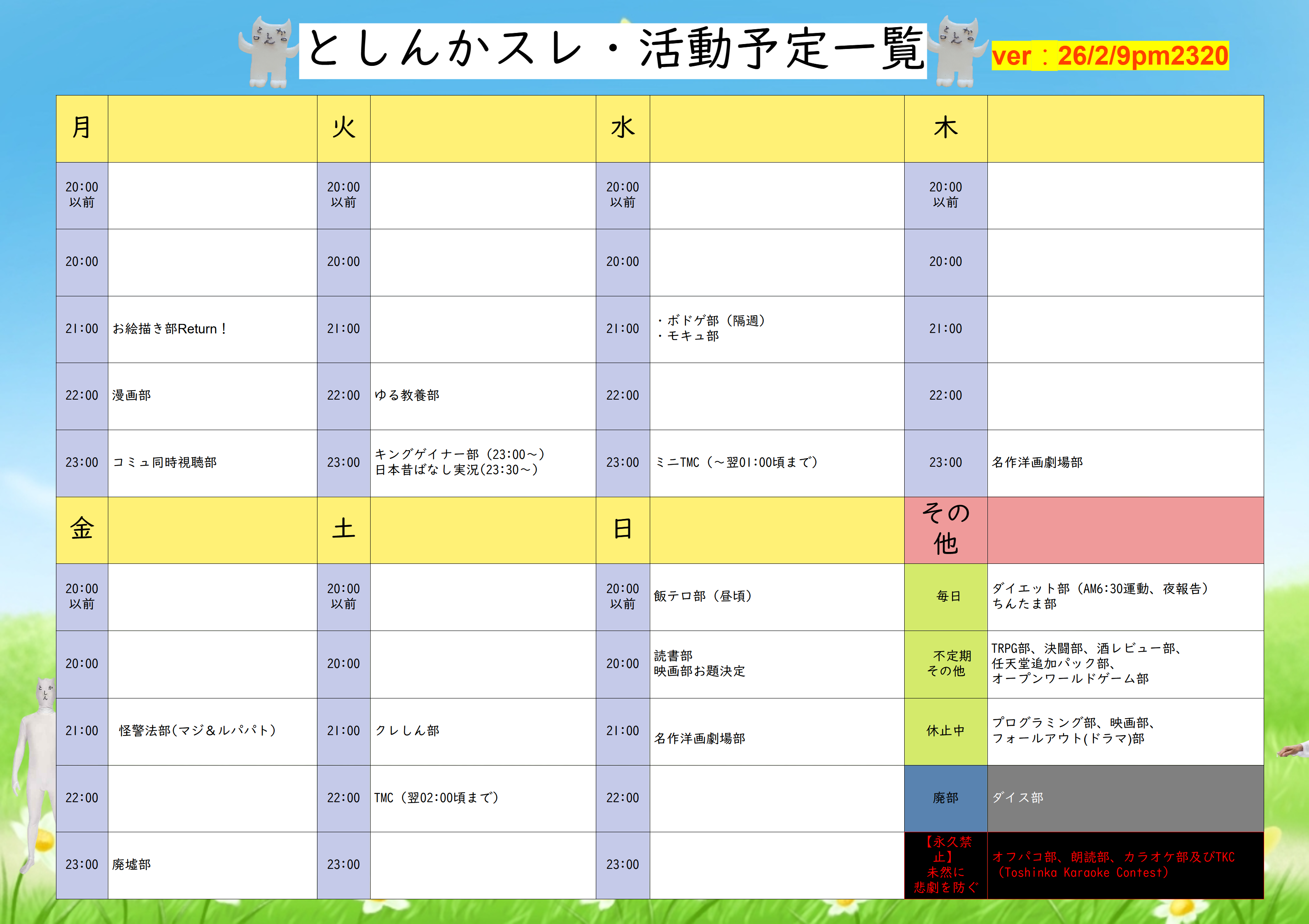
Task: Select the その他 pink header cell
Action: [945, 530]
